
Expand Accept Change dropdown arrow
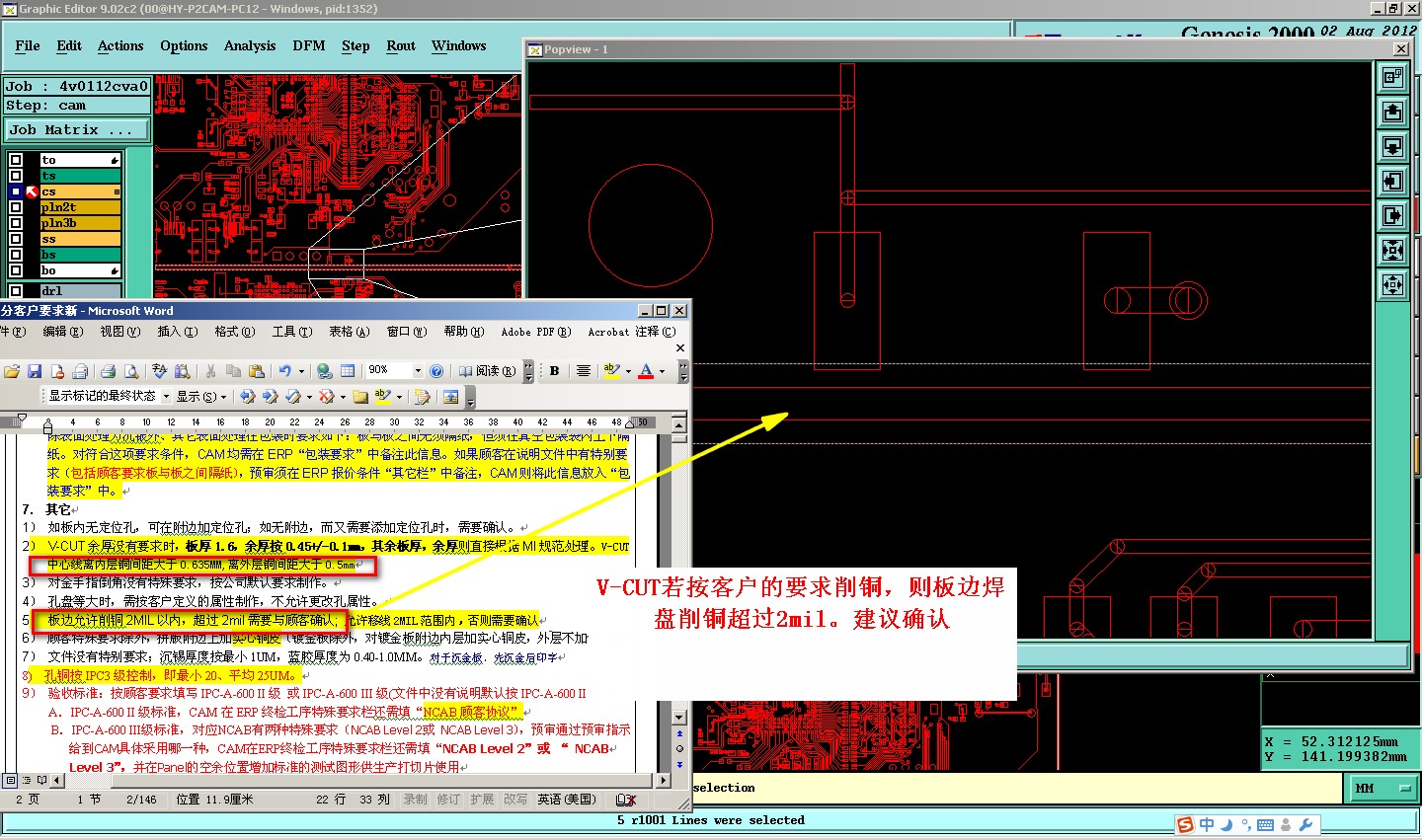pos(309,397)
